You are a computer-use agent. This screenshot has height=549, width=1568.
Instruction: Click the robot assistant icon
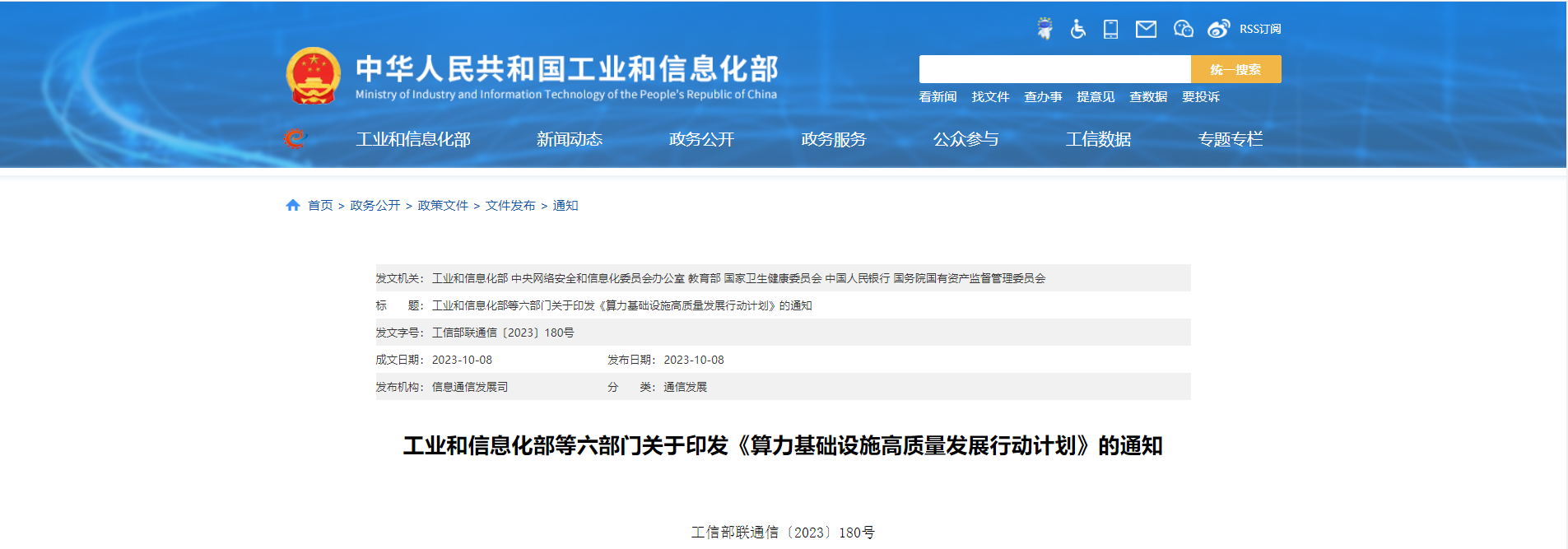point(1045,29)
